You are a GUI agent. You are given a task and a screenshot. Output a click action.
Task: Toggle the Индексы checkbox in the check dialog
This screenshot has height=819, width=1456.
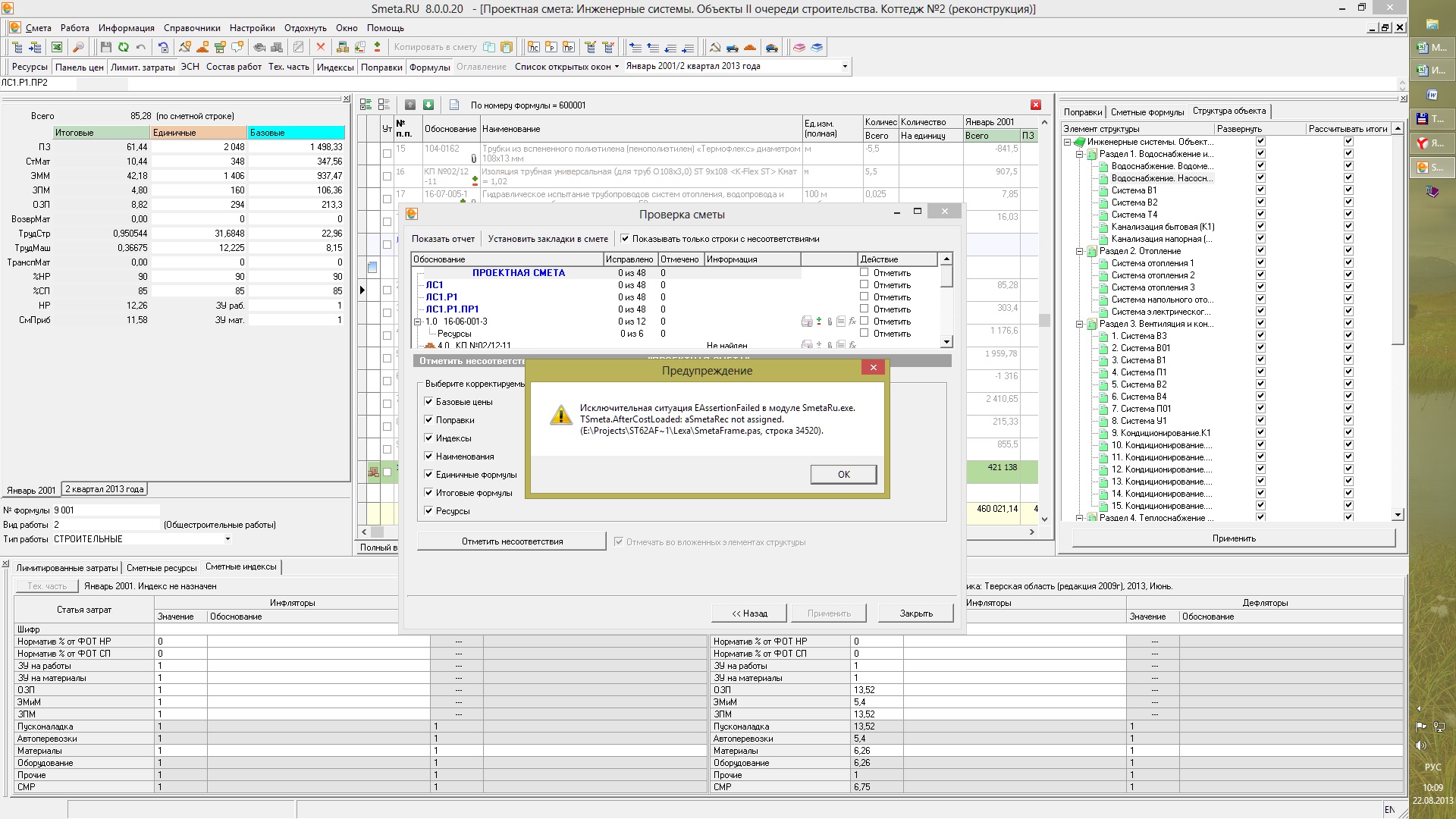(428, 438)
